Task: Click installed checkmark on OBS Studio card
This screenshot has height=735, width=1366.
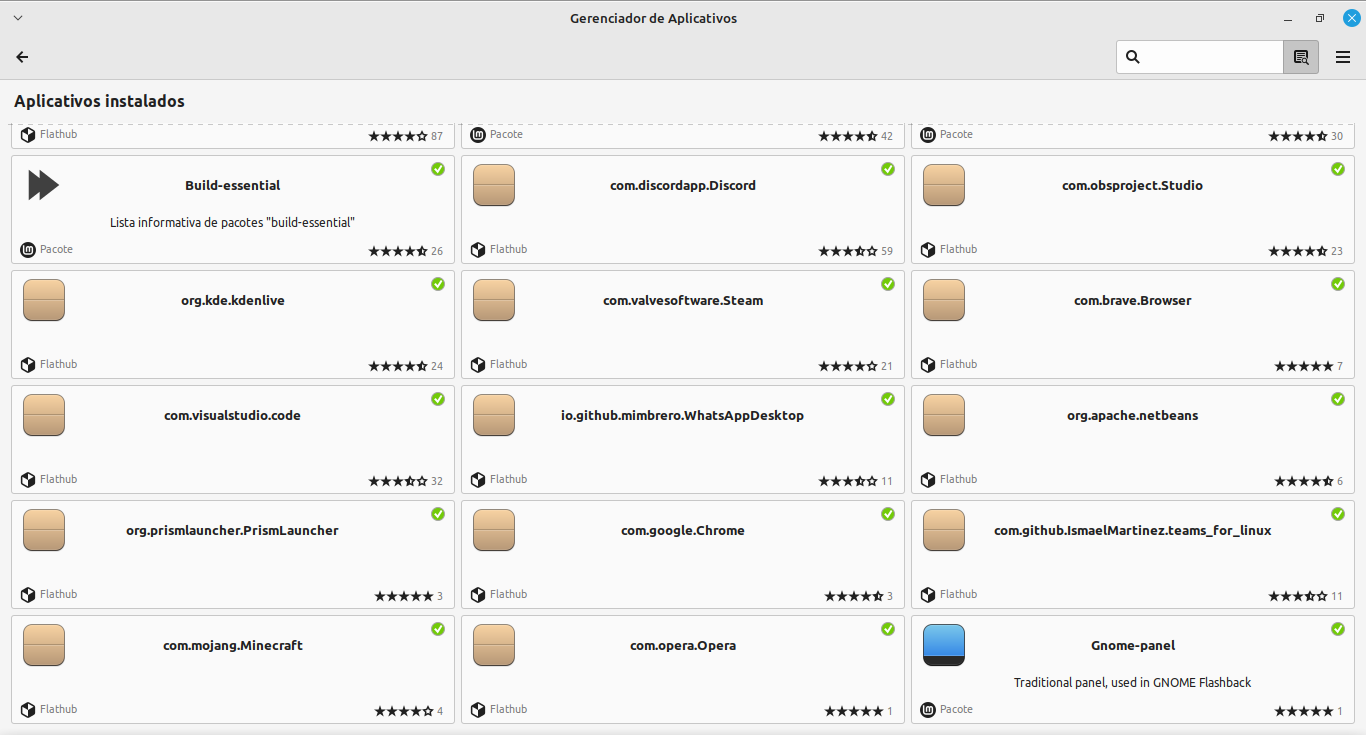Action: point(1338,169)
